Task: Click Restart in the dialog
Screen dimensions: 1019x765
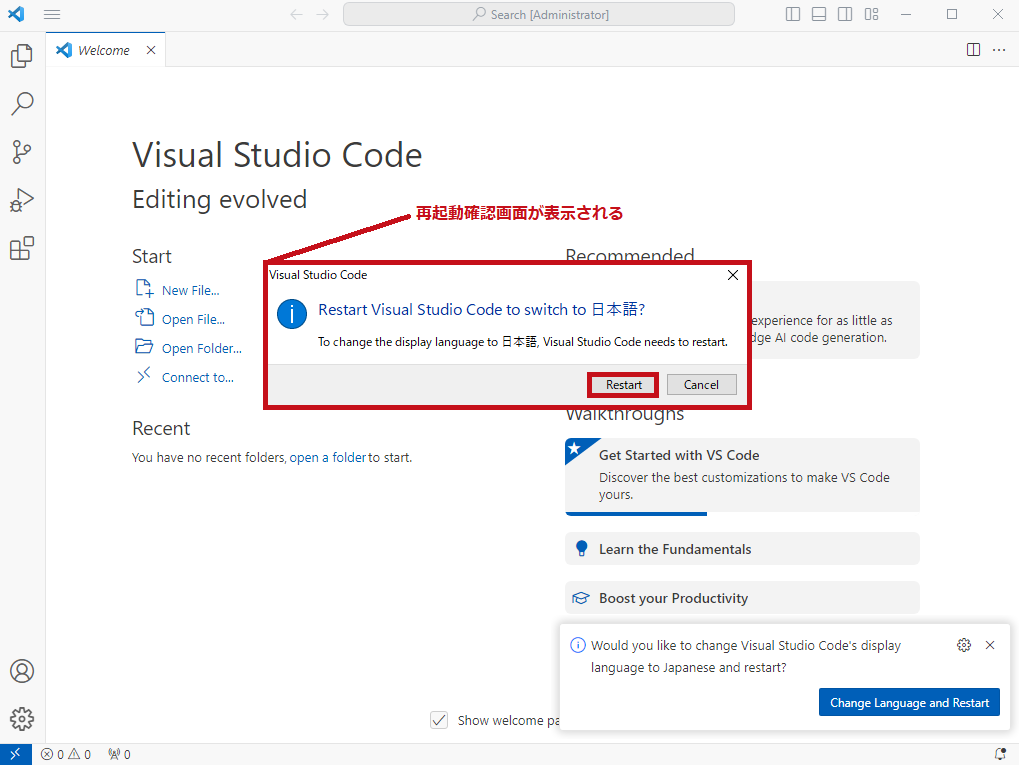Action: pyautogui.click(x=623, y=385)
